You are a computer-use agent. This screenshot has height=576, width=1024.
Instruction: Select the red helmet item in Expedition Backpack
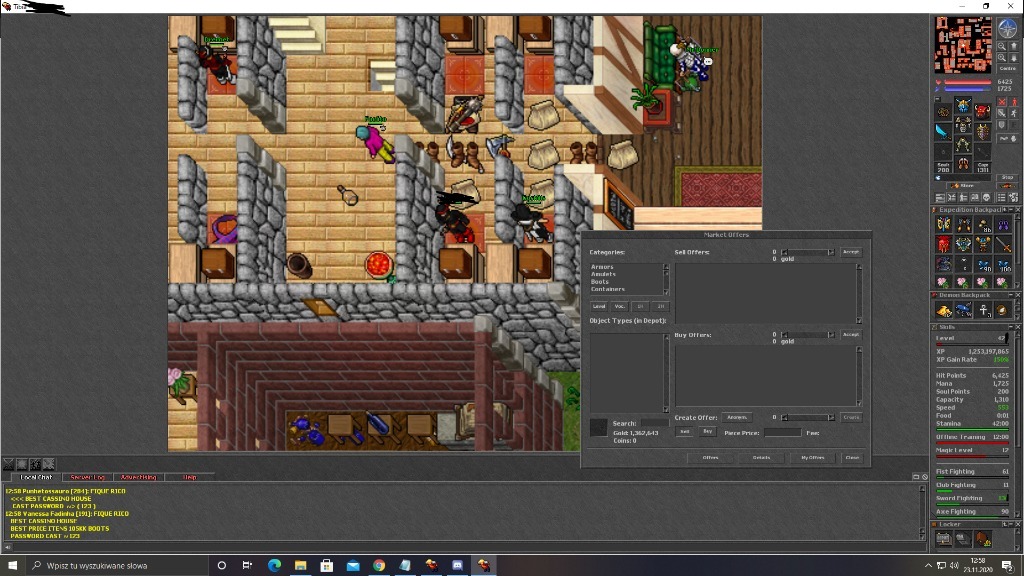[944, 245]
